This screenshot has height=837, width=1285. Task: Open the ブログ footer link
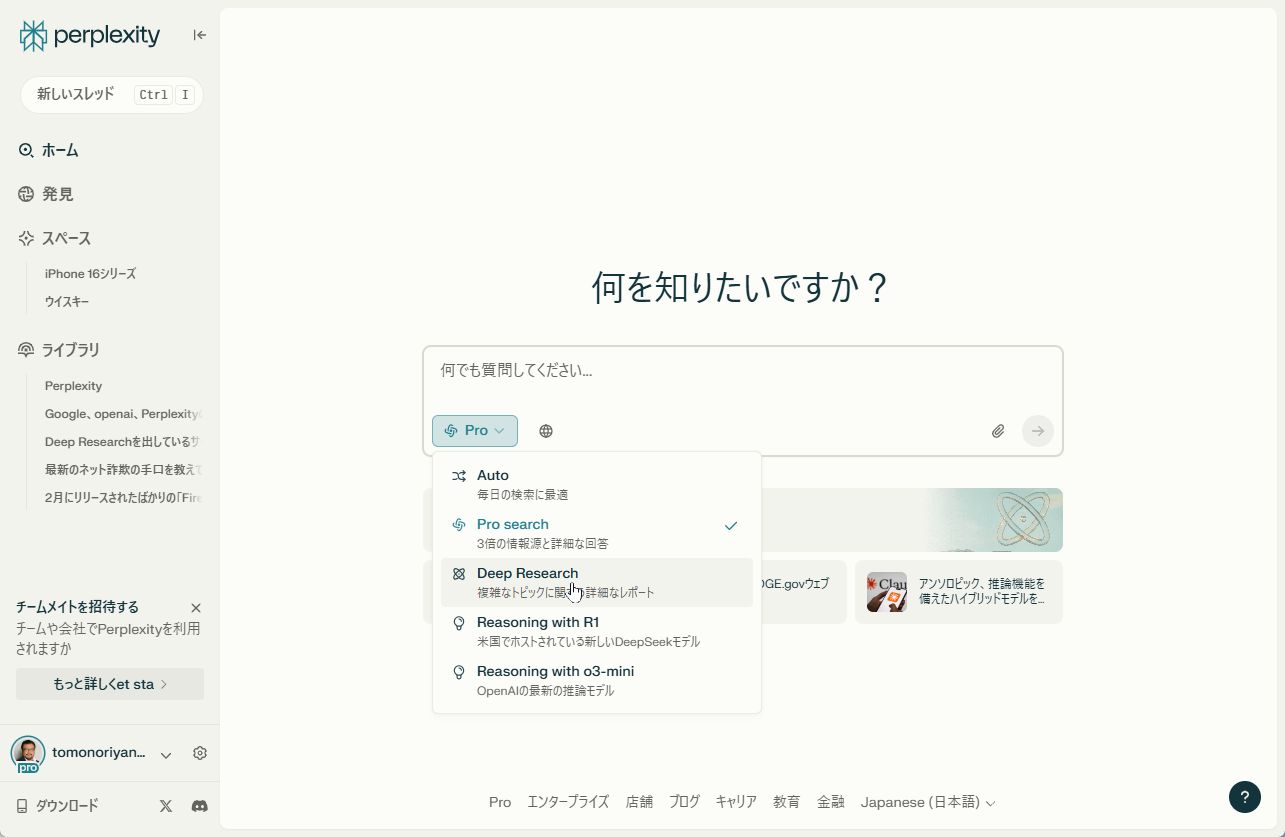(x=684, y=802)
